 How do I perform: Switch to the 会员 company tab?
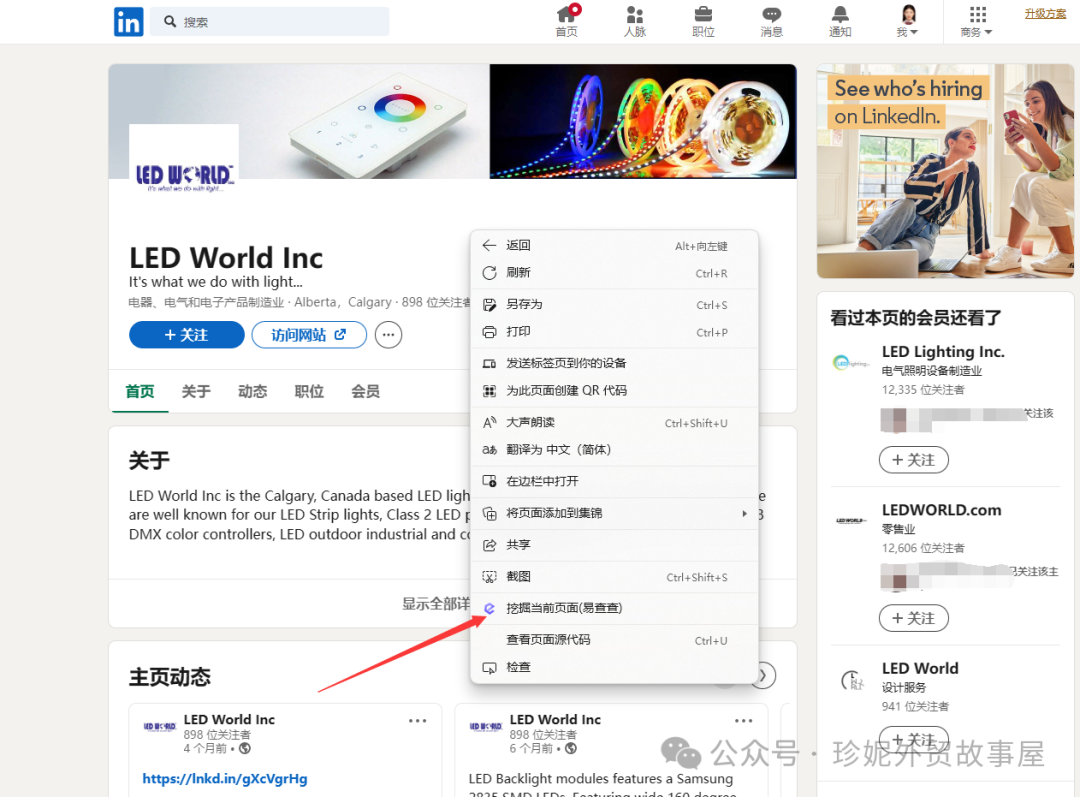366,391
